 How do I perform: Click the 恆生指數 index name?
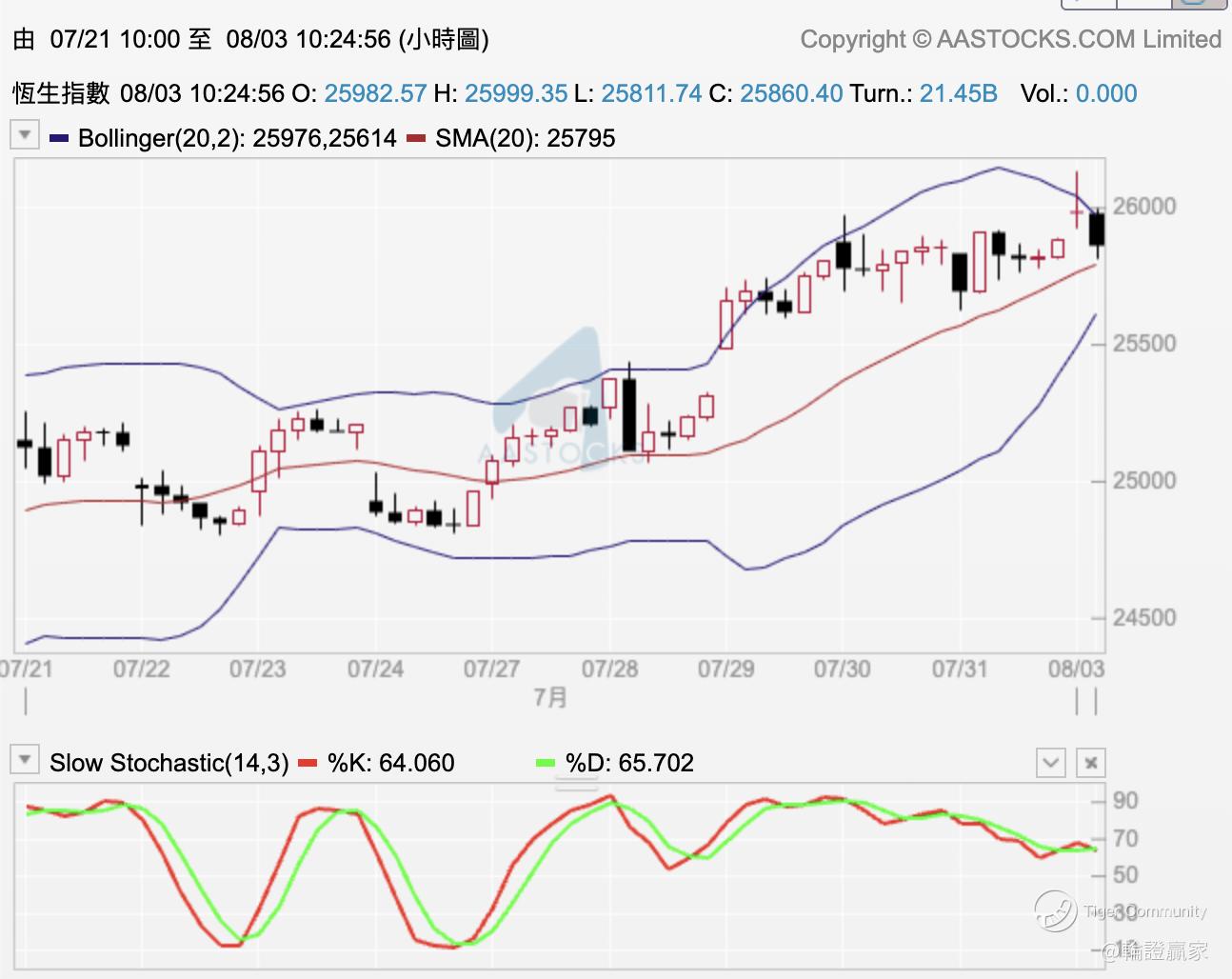(61, 93)
